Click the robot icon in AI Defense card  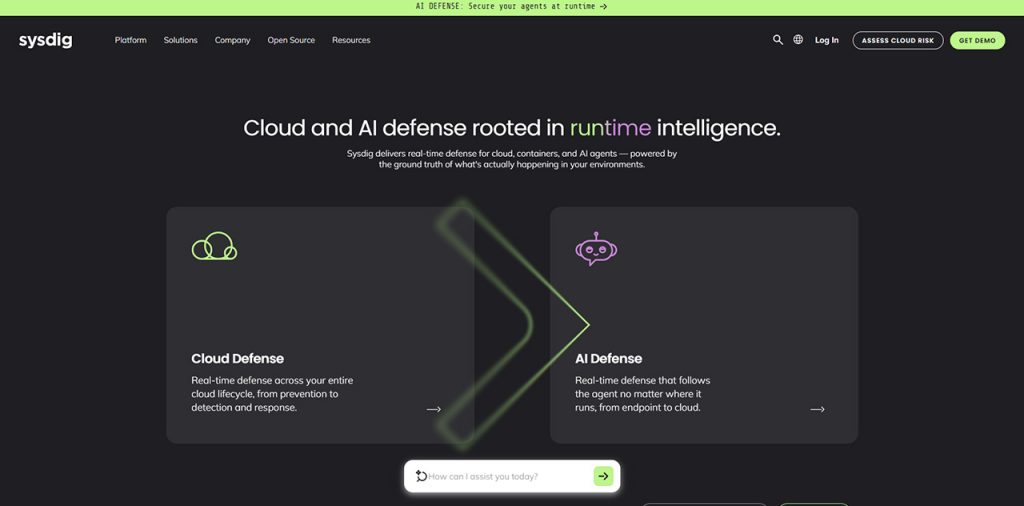596,249
